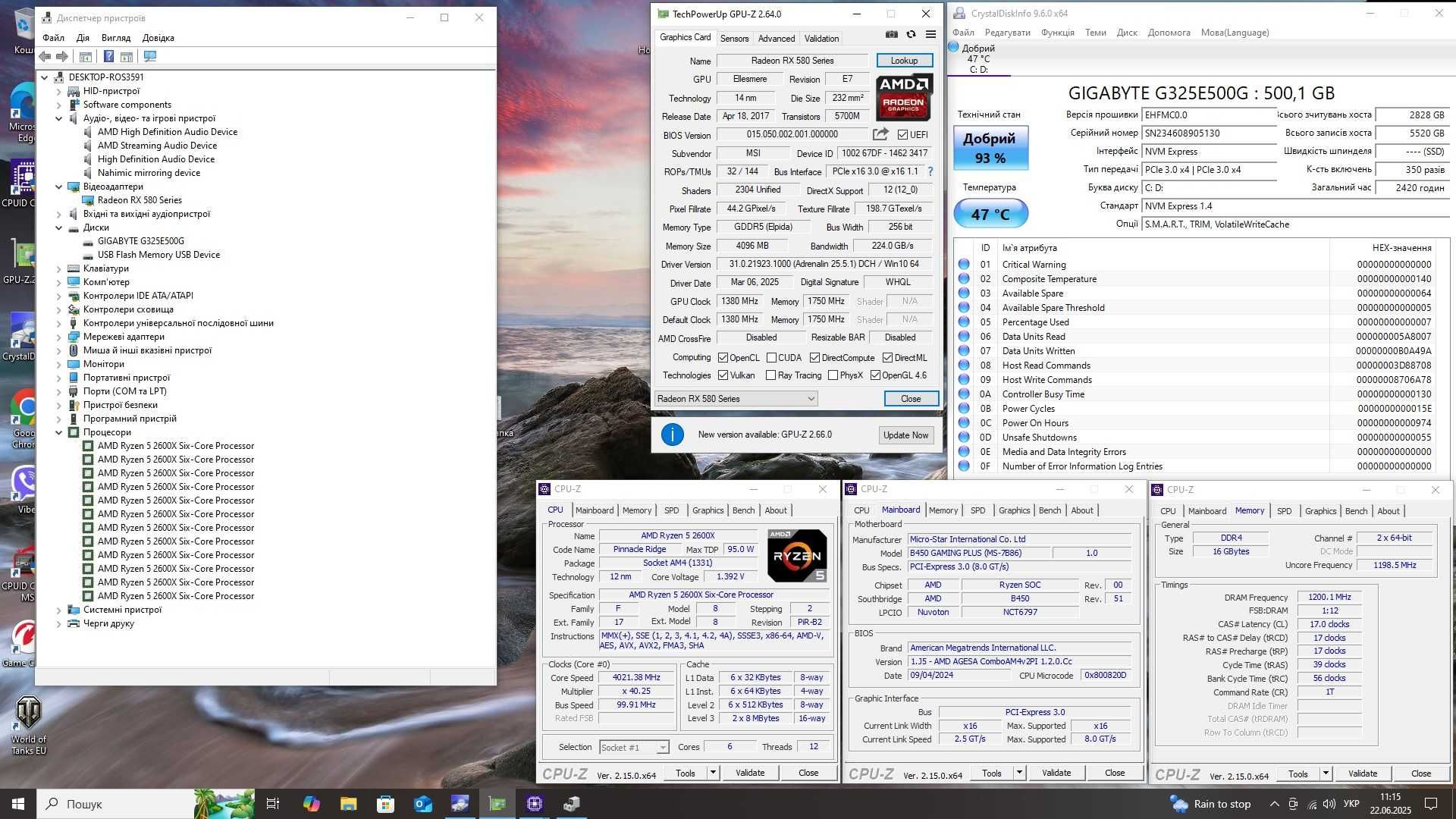Click the Bus Interface question mark icon
Screen dimensions: 1456x819
pyautogui.click(x=930, y=171)
